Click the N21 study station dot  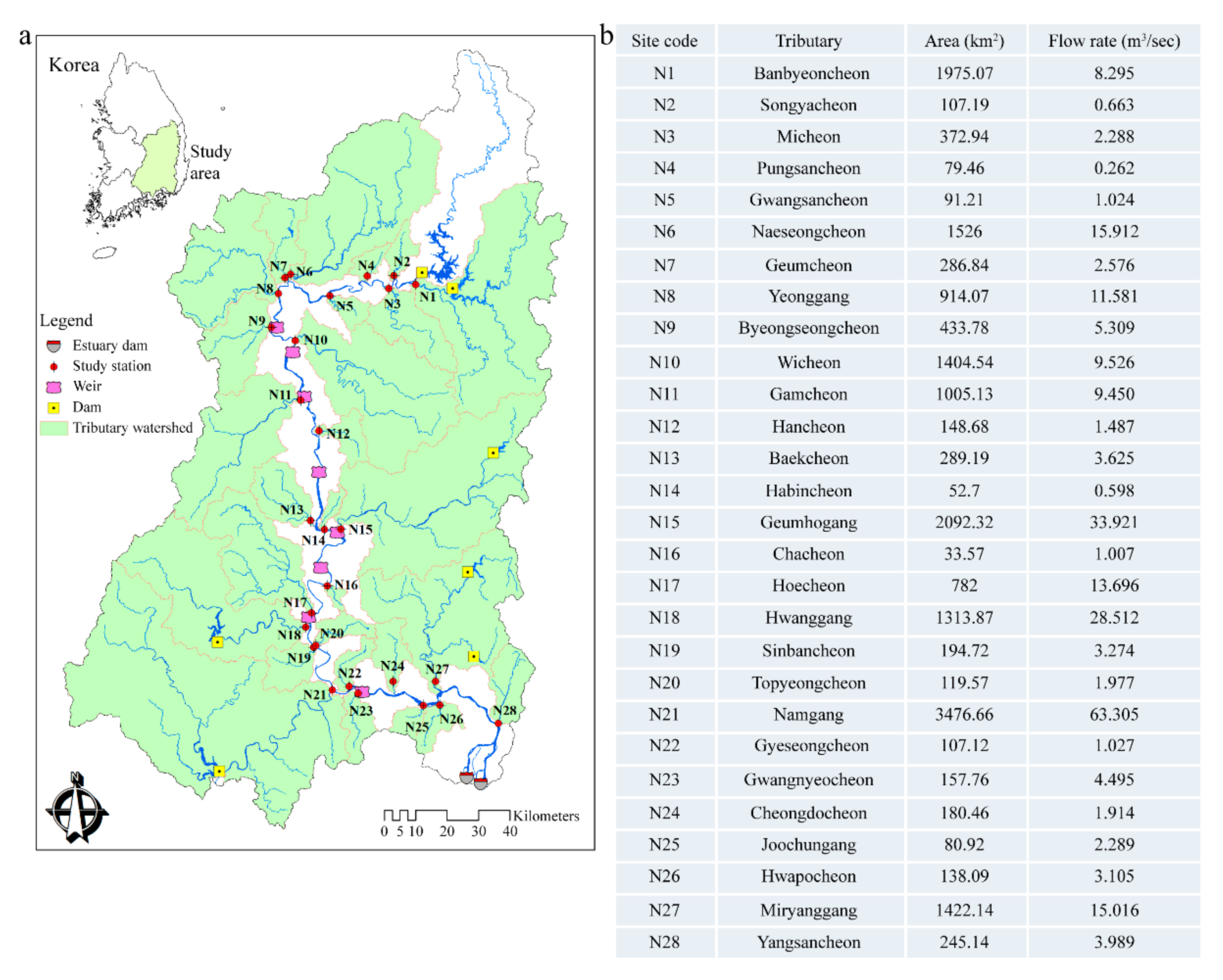coord(332,690)
